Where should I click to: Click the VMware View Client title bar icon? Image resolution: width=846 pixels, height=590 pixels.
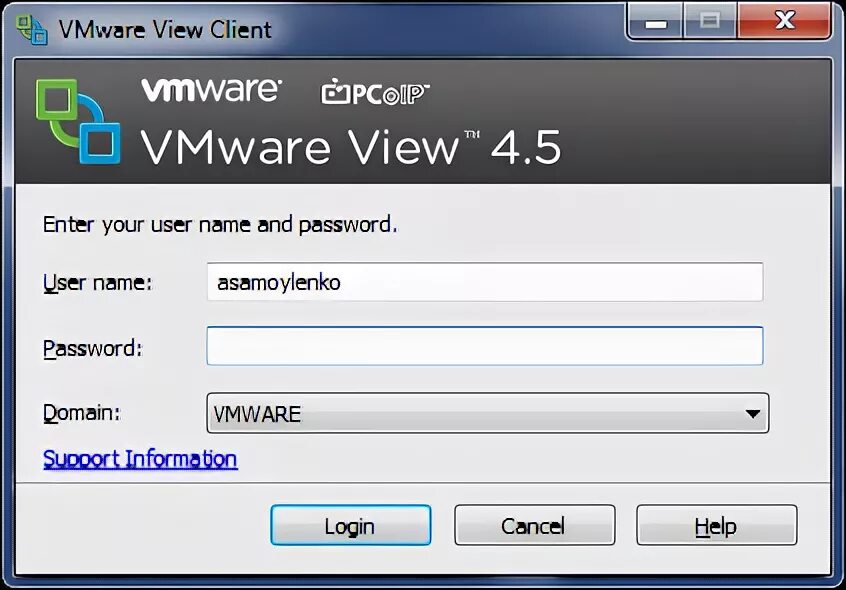click(31, 29)
